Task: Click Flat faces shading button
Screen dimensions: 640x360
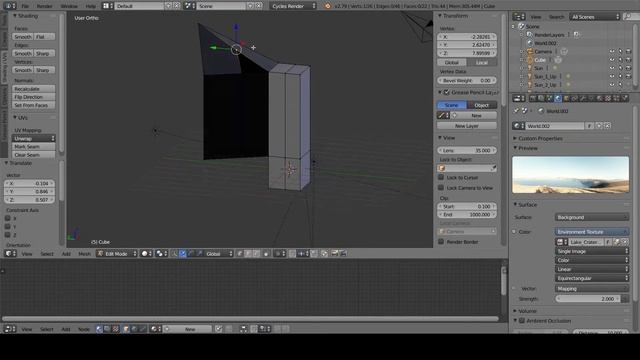Action: coord(44,37)
